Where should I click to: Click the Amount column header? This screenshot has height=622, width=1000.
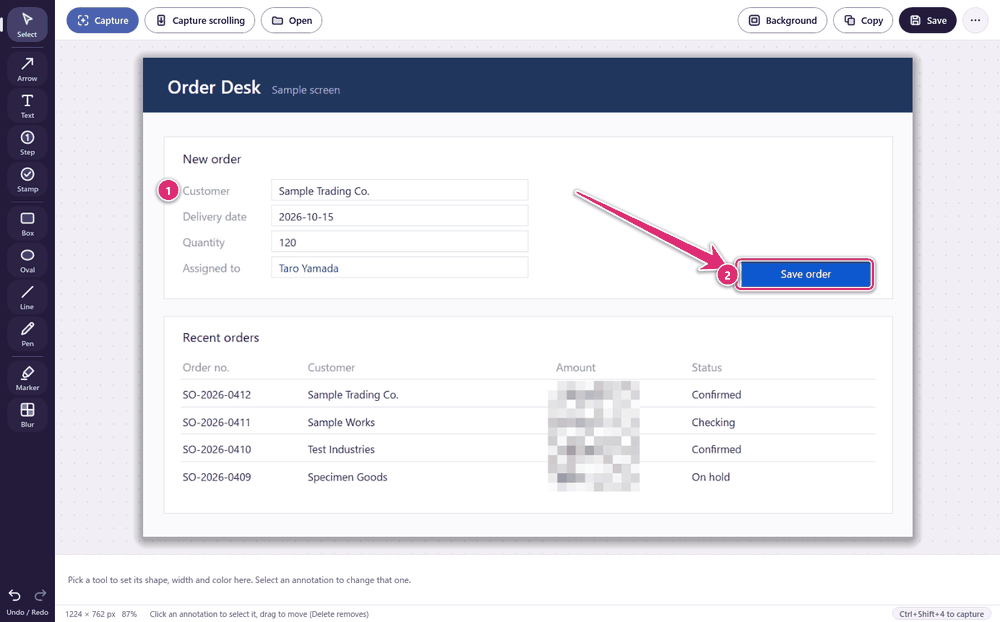coord(575,367)
